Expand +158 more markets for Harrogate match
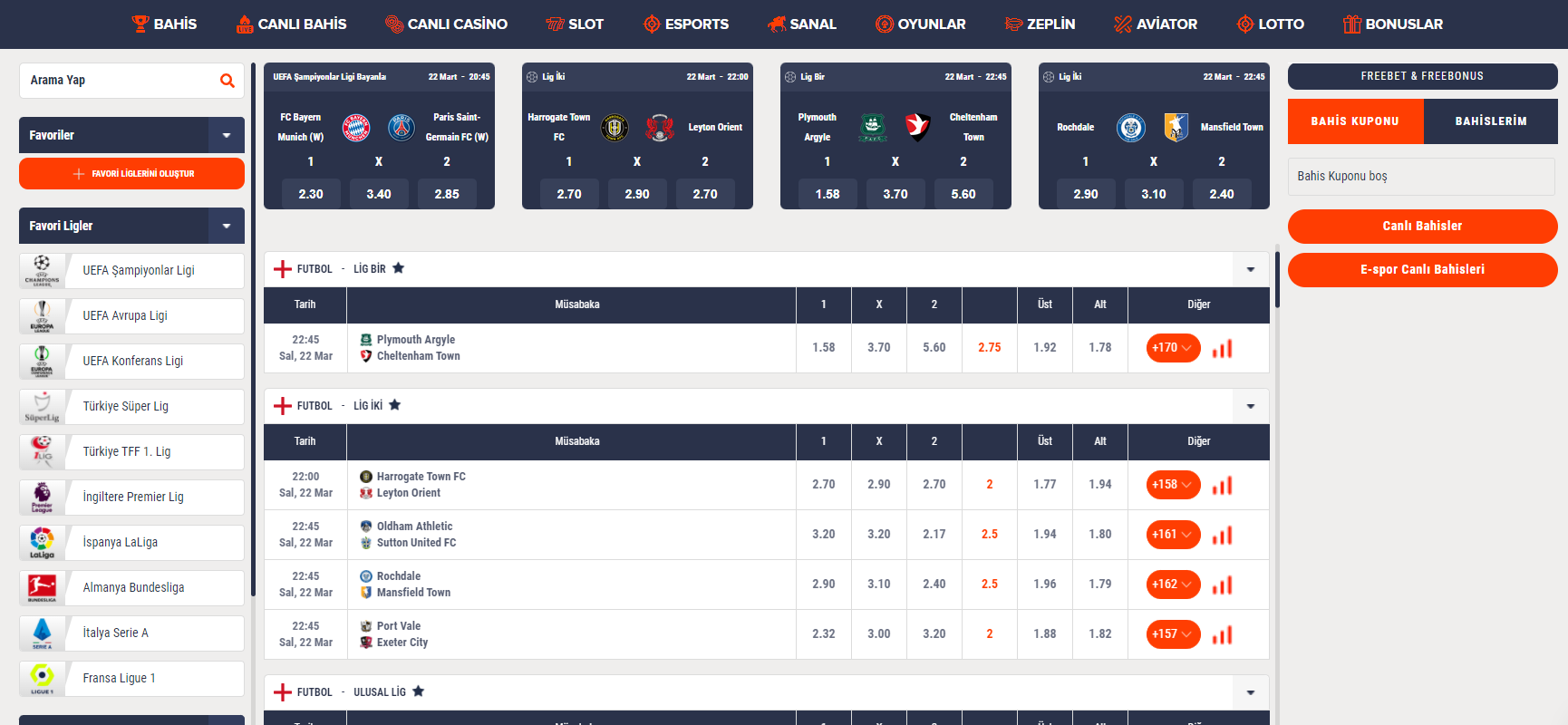This screenshot has height=725, width=1568. coord(1173,485)
